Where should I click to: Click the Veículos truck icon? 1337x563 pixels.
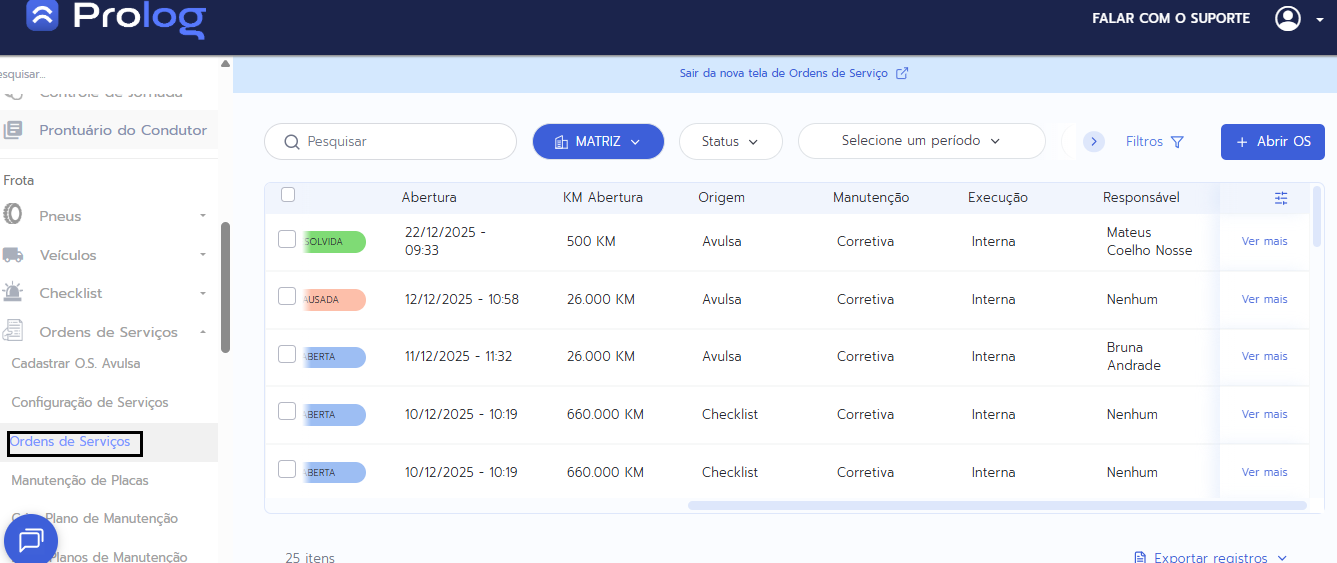coord(13,255)
